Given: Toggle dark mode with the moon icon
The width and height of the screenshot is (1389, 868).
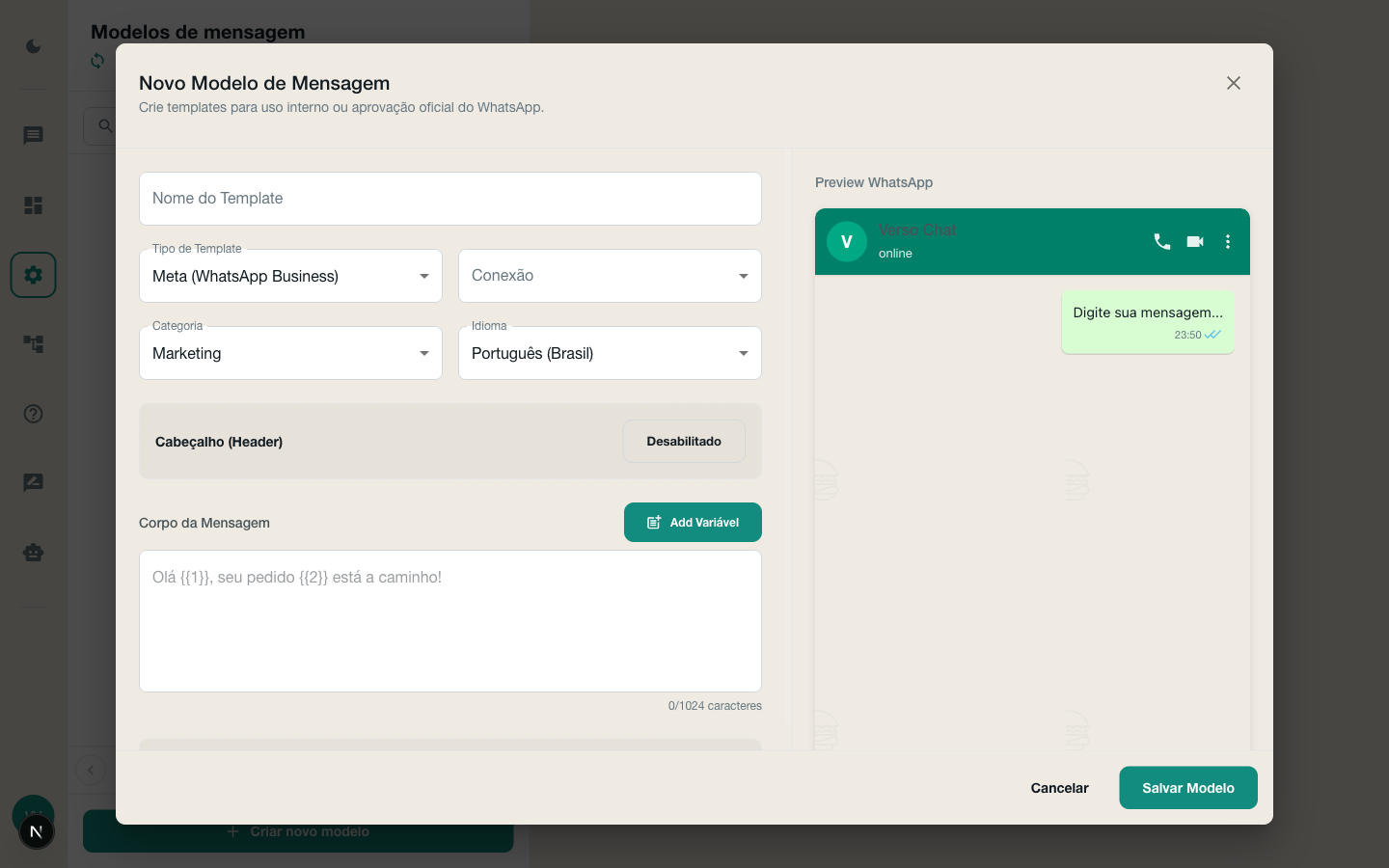Looking at the screenshot, I should 33,45.
